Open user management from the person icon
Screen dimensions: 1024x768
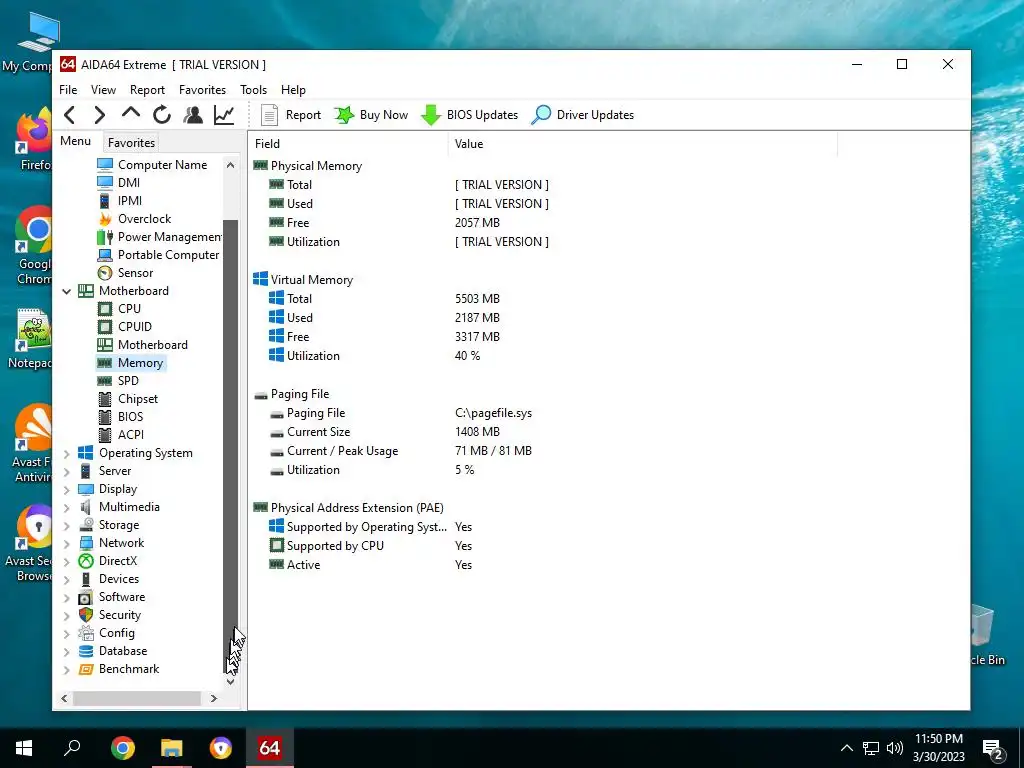click(x=193, y=115)
